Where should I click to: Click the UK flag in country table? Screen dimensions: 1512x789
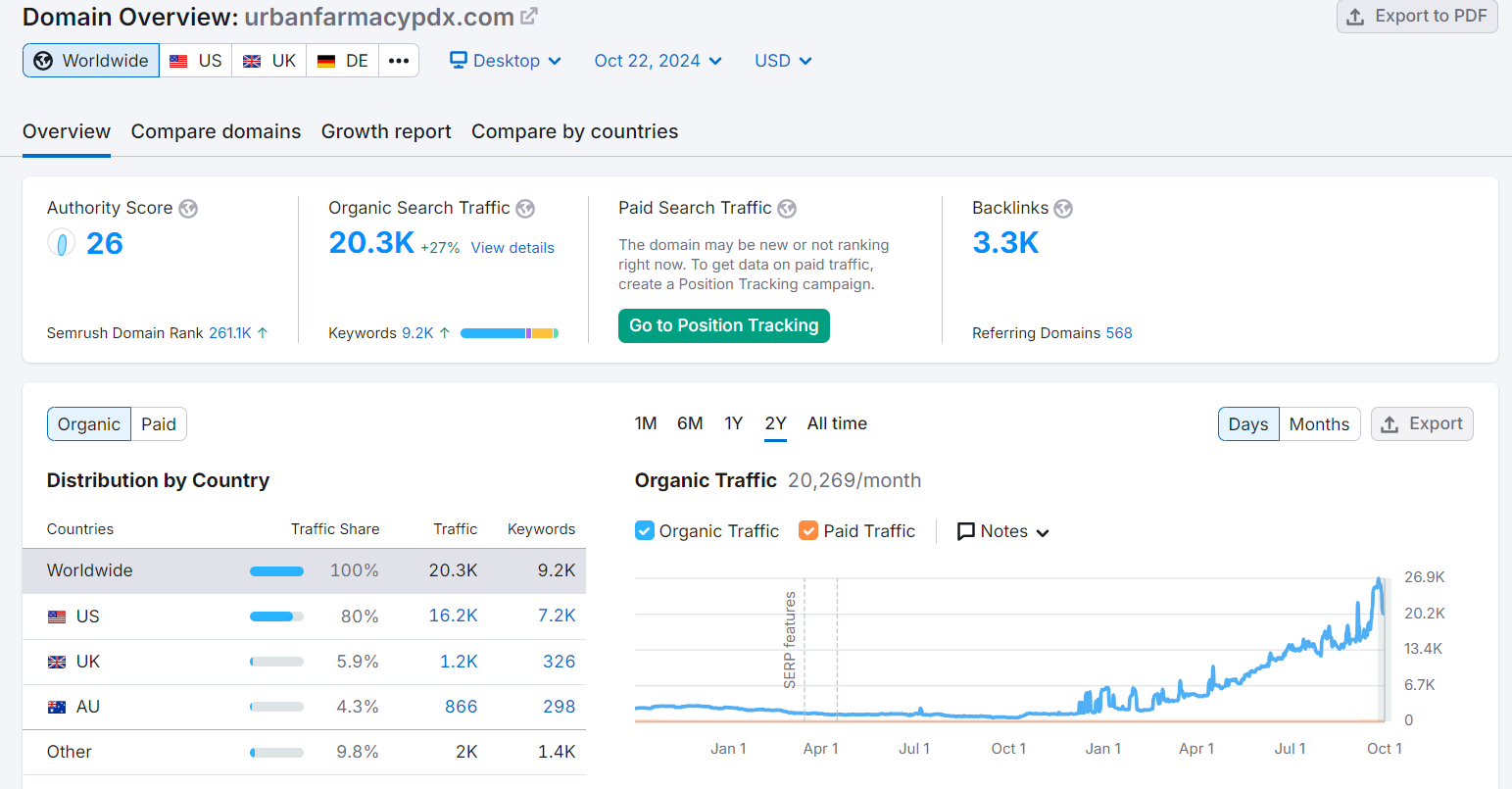pyautogui.click(x=57, y=663)
